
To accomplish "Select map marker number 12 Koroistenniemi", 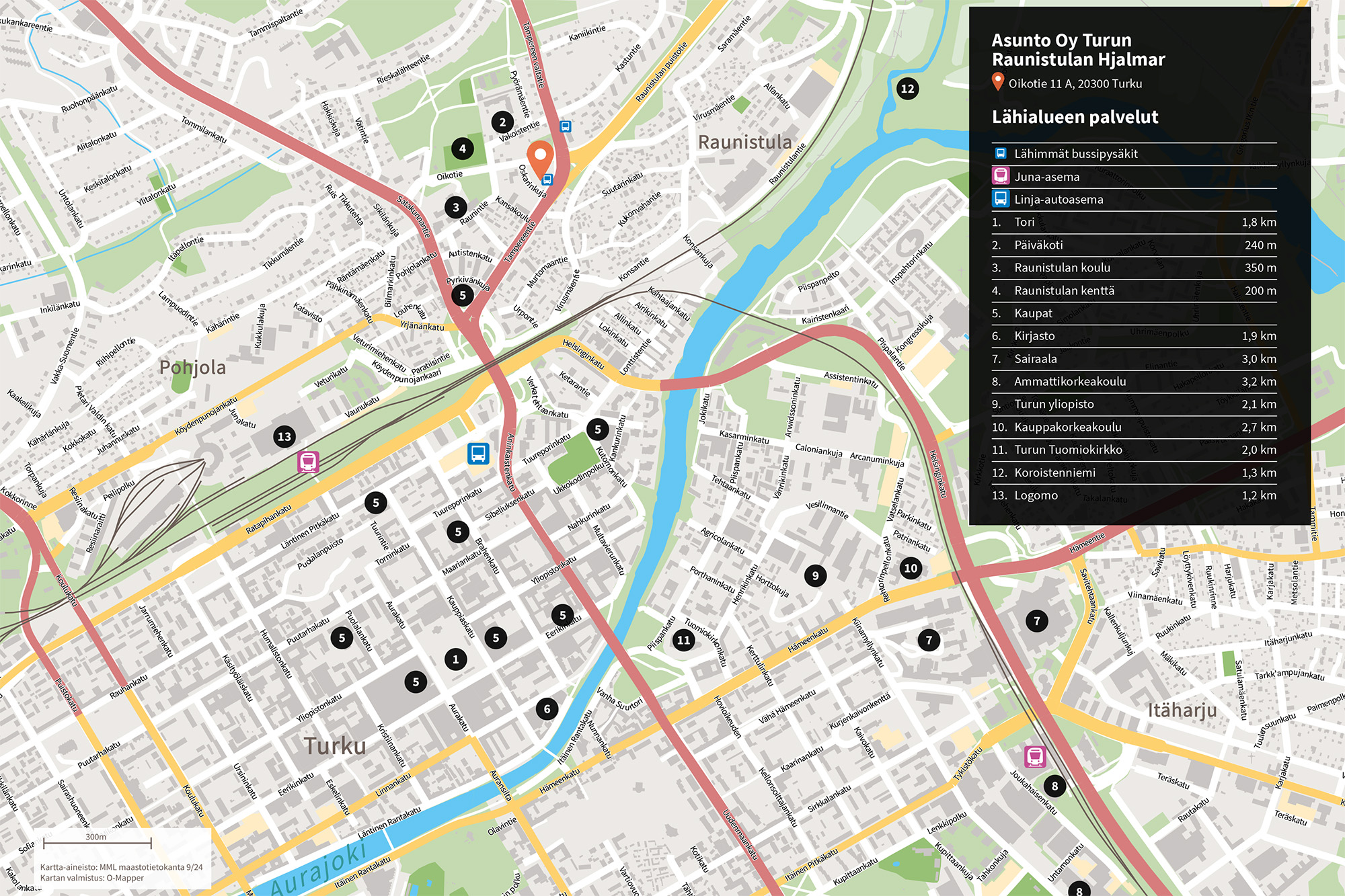I will click(907, 89).
